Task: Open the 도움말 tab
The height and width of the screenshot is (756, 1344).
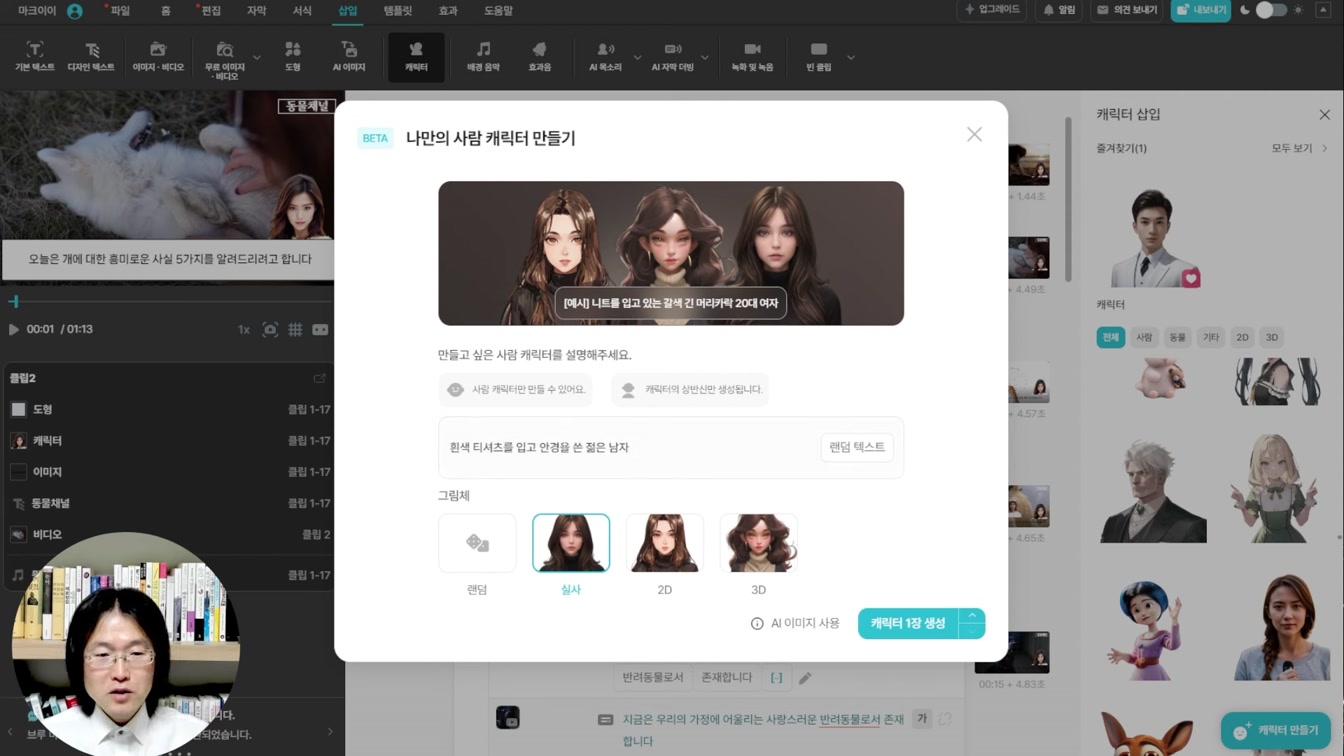Action: click(498, 10)
